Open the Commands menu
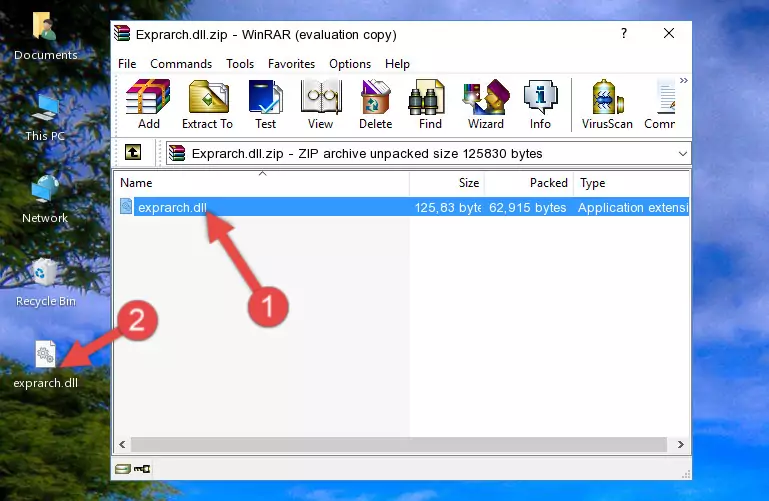 (181, 64)
